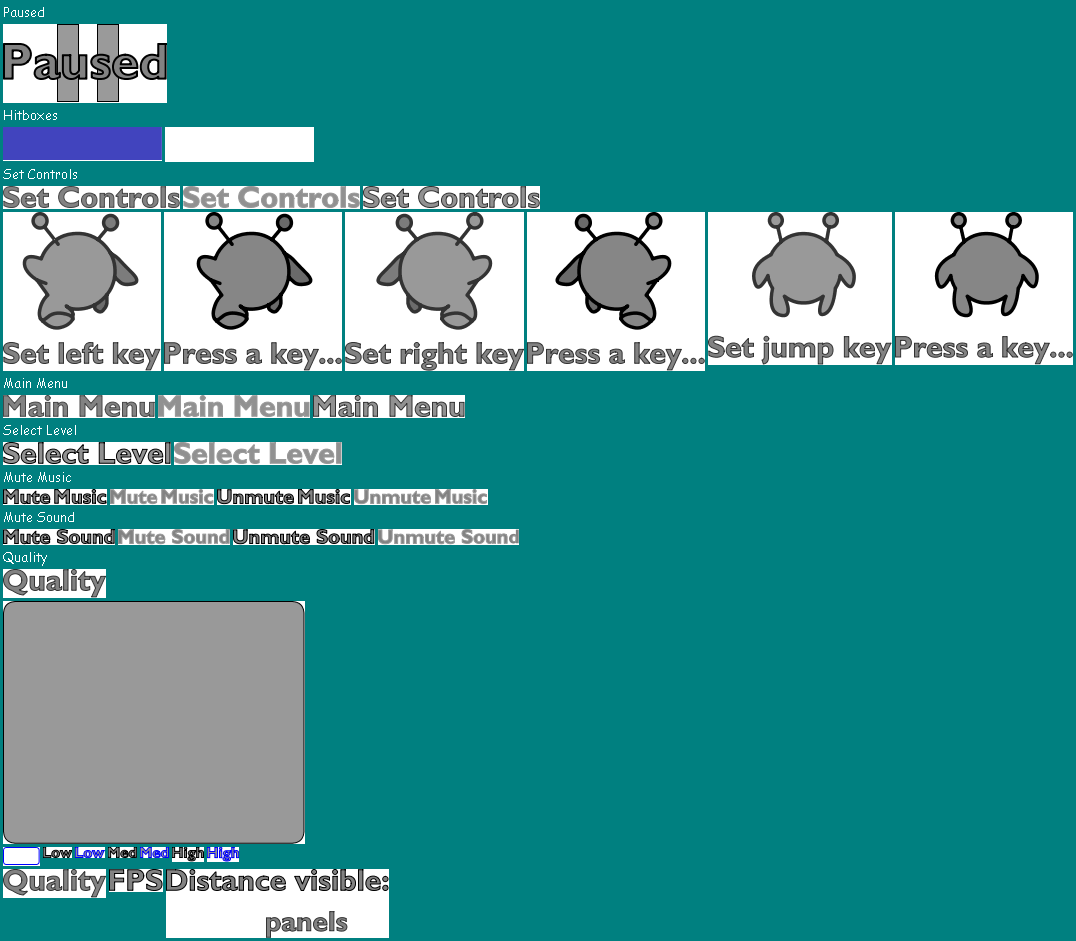This screenshot has height=941, width=1076.
Task: Select the blue Med quality label
Action: tap(154, 853)
